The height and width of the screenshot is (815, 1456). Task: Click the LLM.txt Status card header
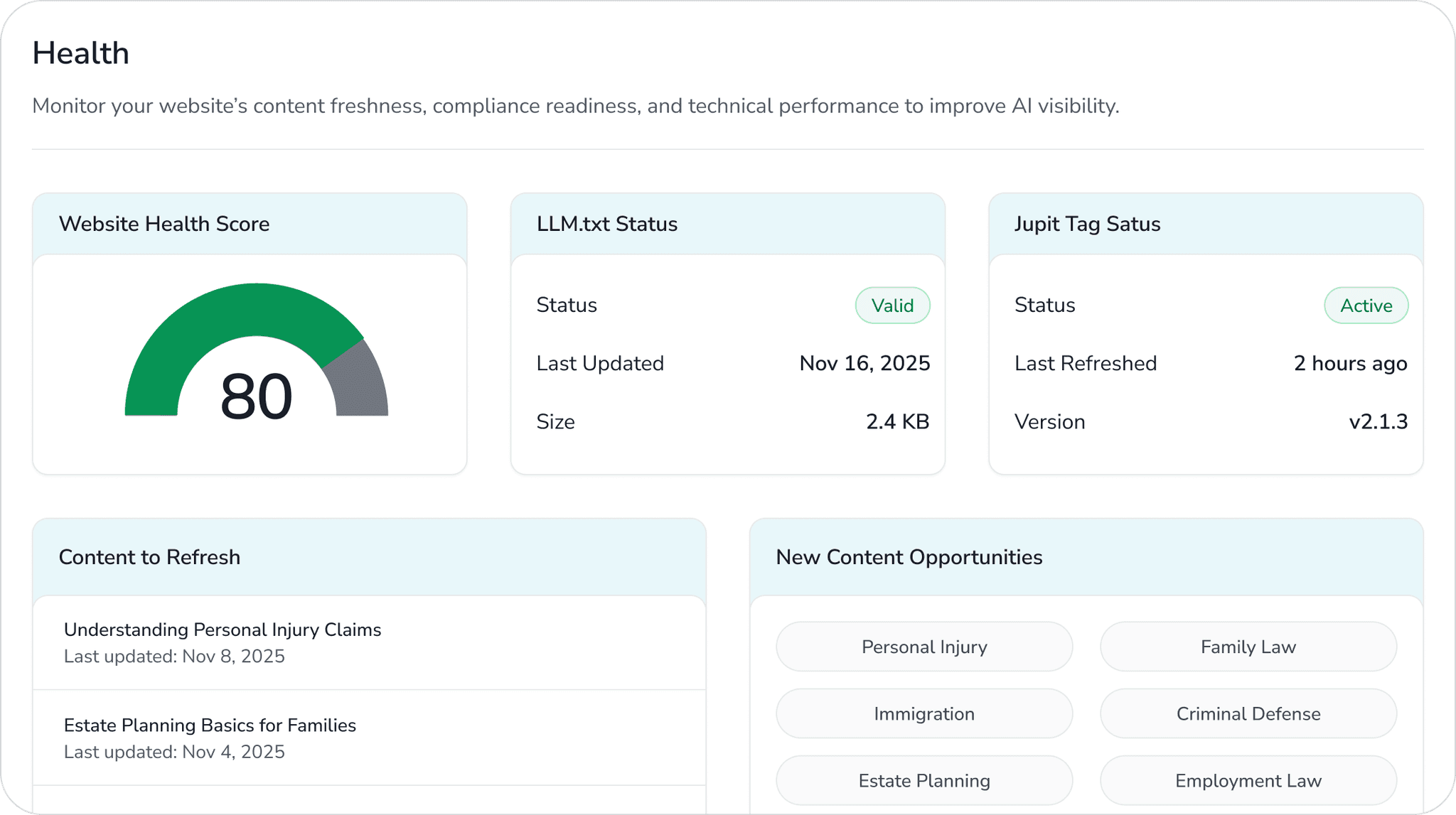tap(607, 224)
